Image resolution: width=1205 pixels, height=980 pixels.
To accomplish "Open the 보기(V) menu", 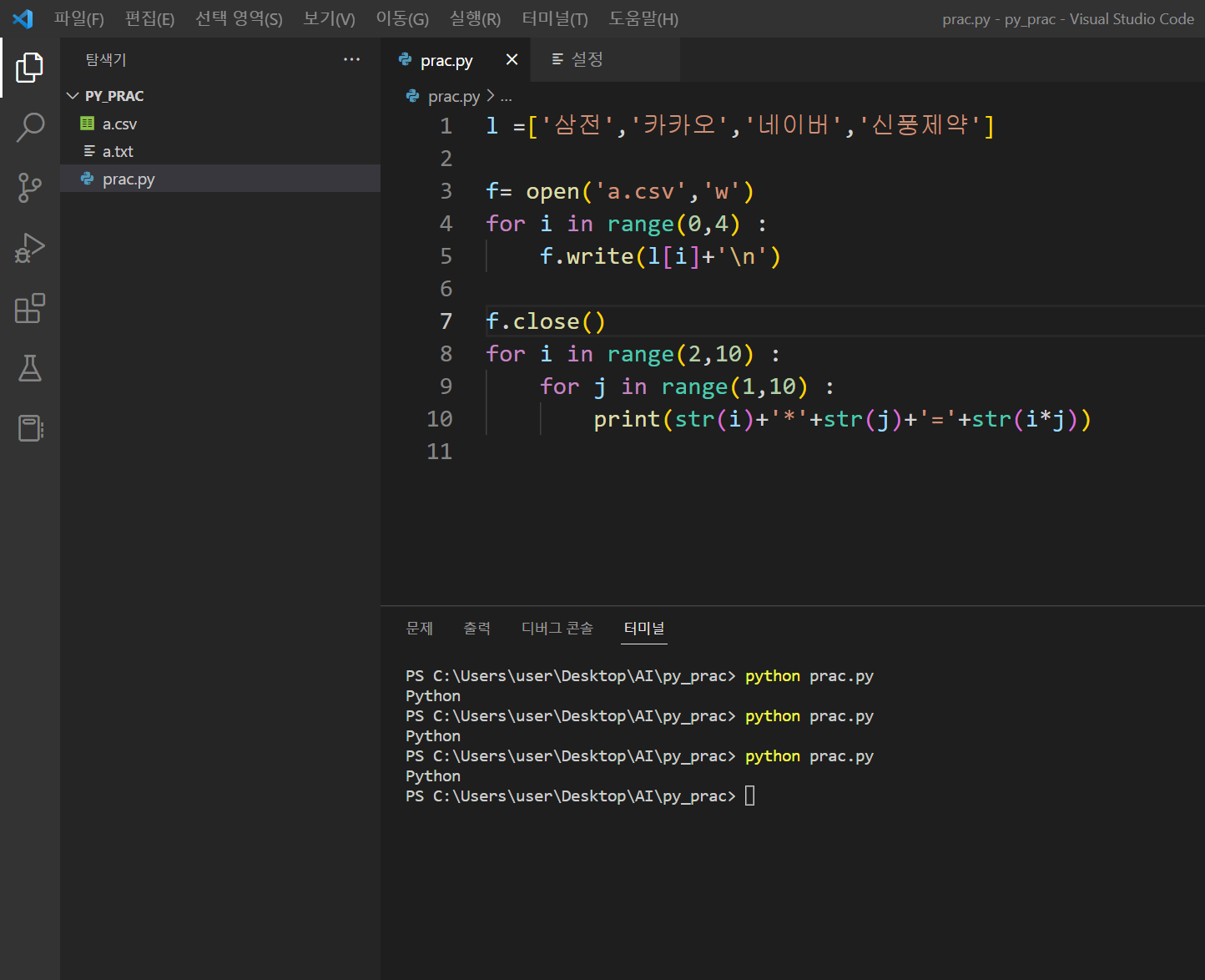I will (329, 18).
